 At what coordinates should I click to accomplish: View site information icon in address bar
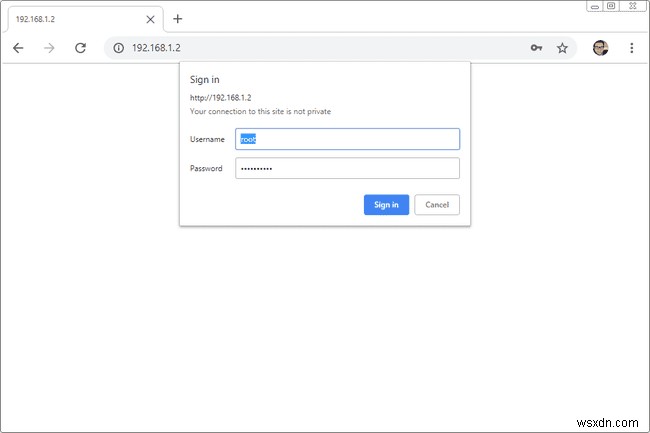point(119,48)
